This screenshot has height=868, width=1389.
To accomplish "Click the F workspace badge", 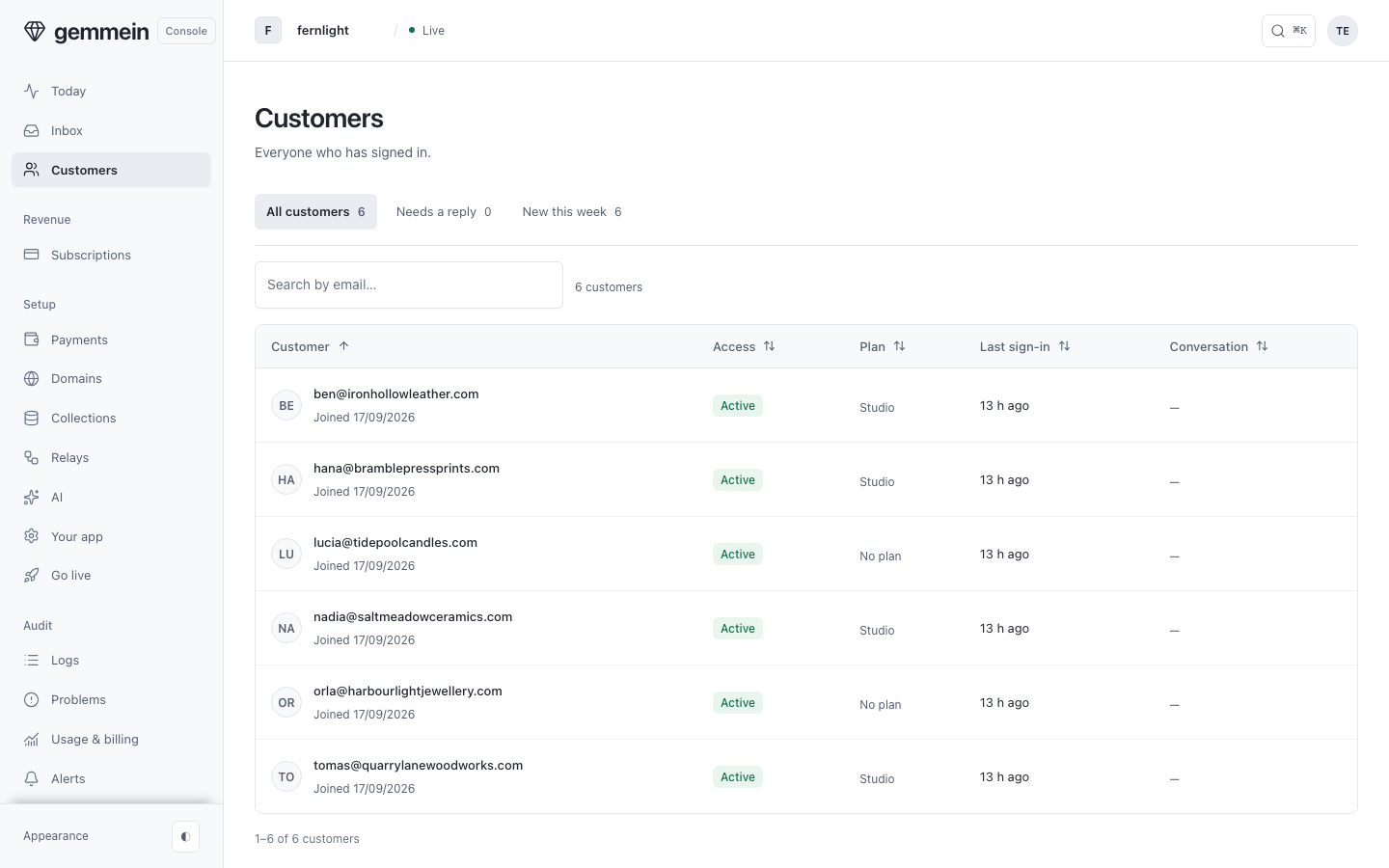I will [268, 31].
